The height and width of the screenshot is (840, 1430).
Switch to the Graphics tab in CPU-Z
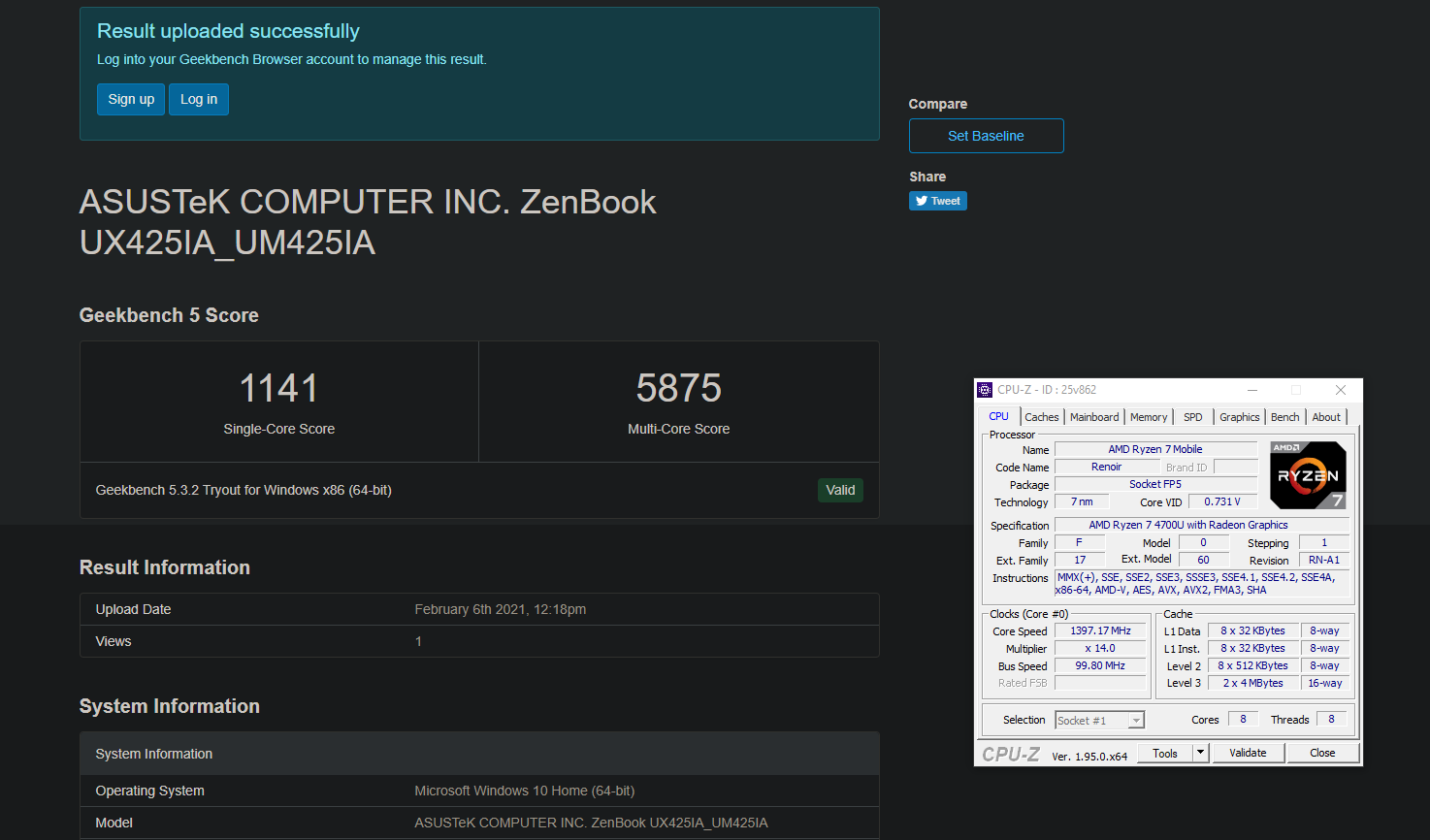click(1240, 417)
